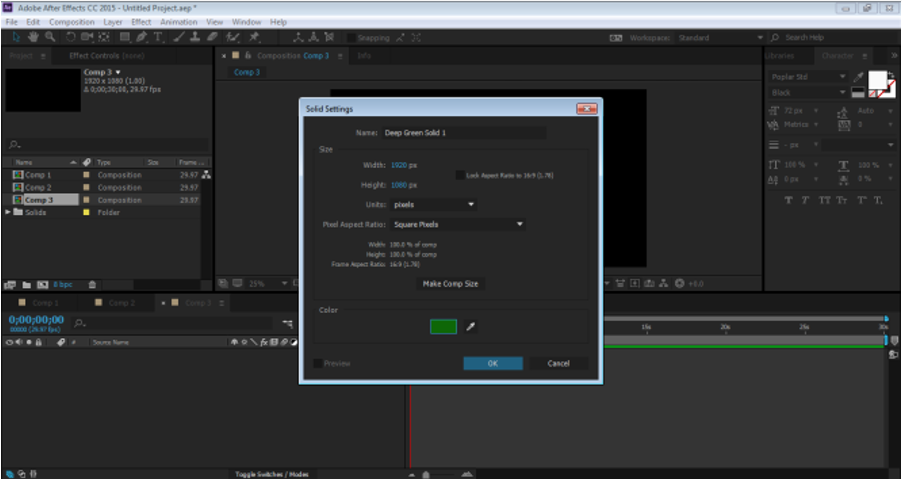Viewport: 902px width, 479px height.
Task: Open the Workspace Standard dropdown
Action: [x=720, y=38]
